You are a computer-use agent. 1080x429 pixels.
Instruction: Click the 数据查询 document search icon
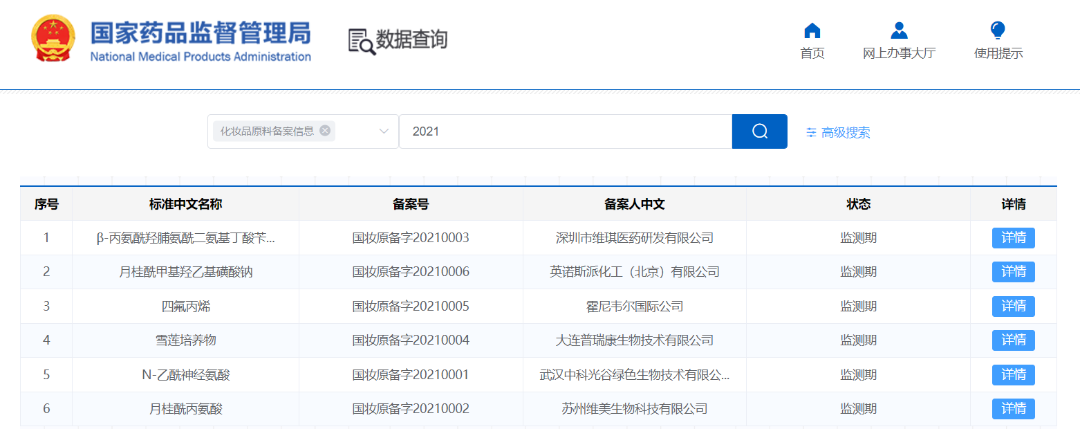[x=360, y=41]
